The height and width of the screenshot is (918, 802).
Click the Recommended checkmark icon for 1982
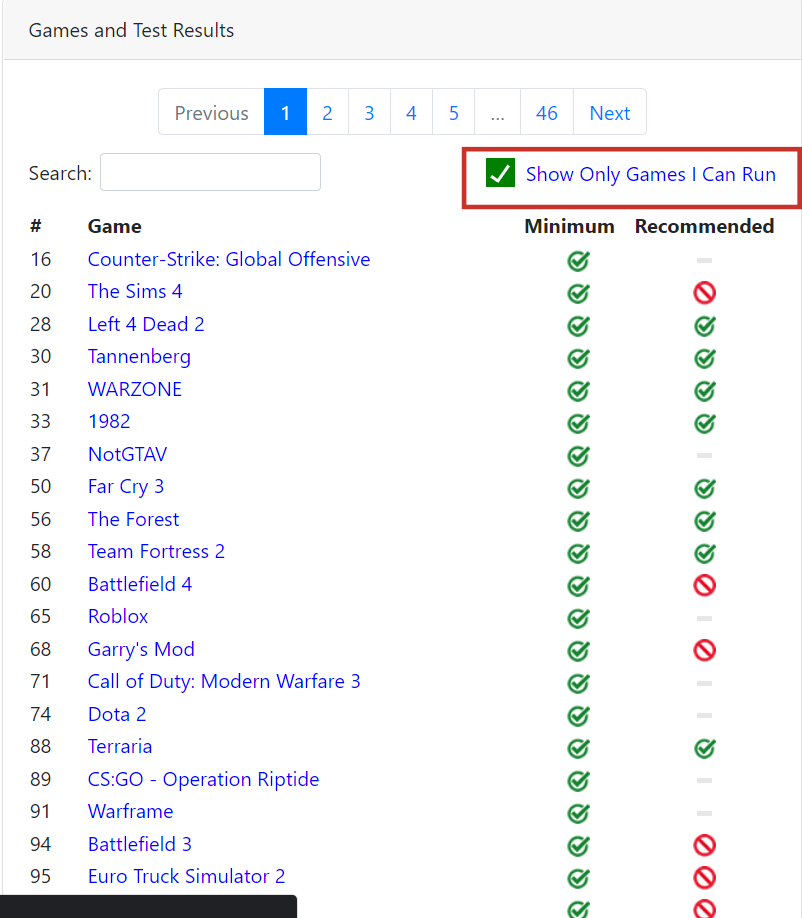click(705, 423)
